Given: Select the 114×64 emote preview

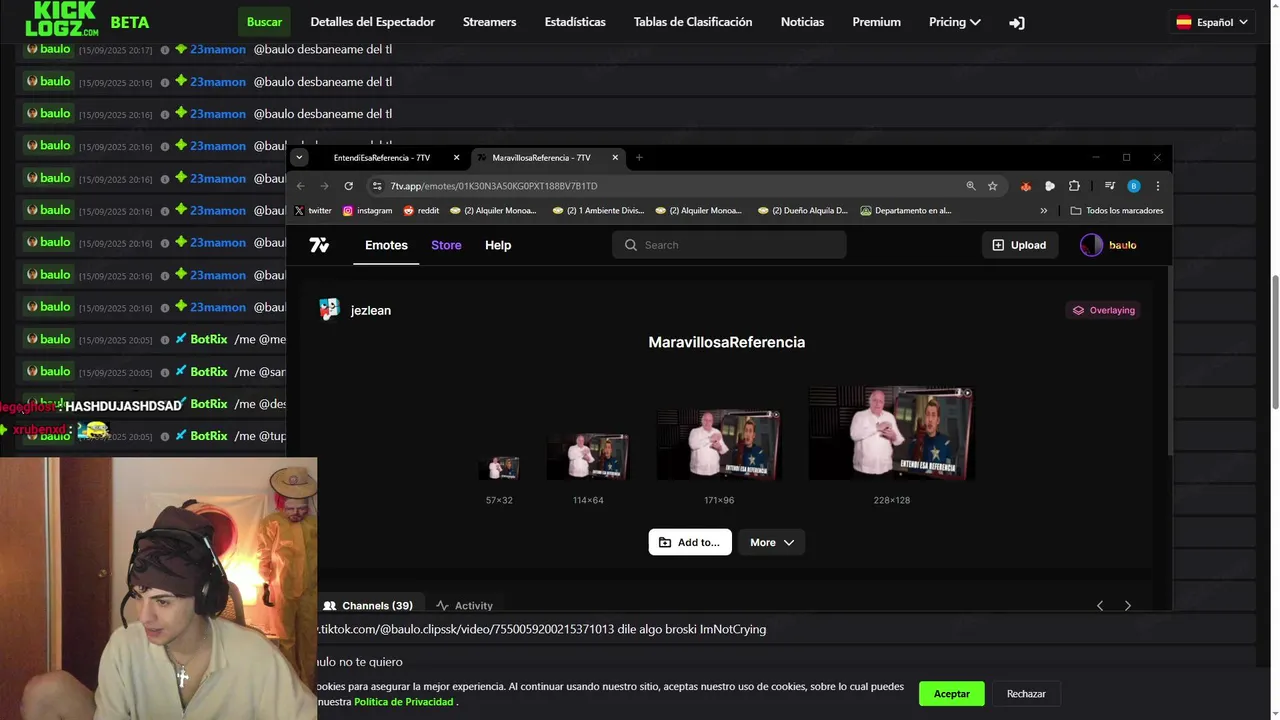Looking at the screenshot, I should tap(588, 456).
